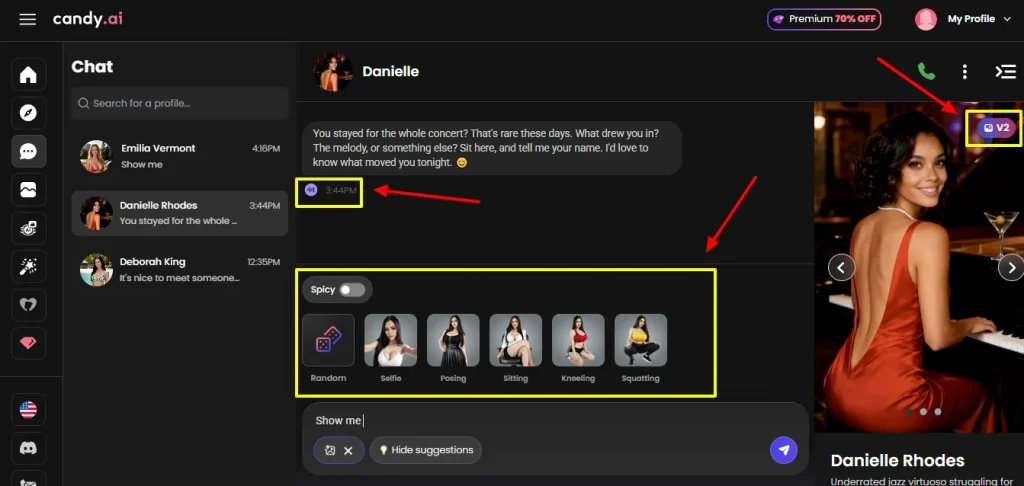Open the Deborah King conversation
Screen dimensions: 1024x486
(x=179, y=270)
